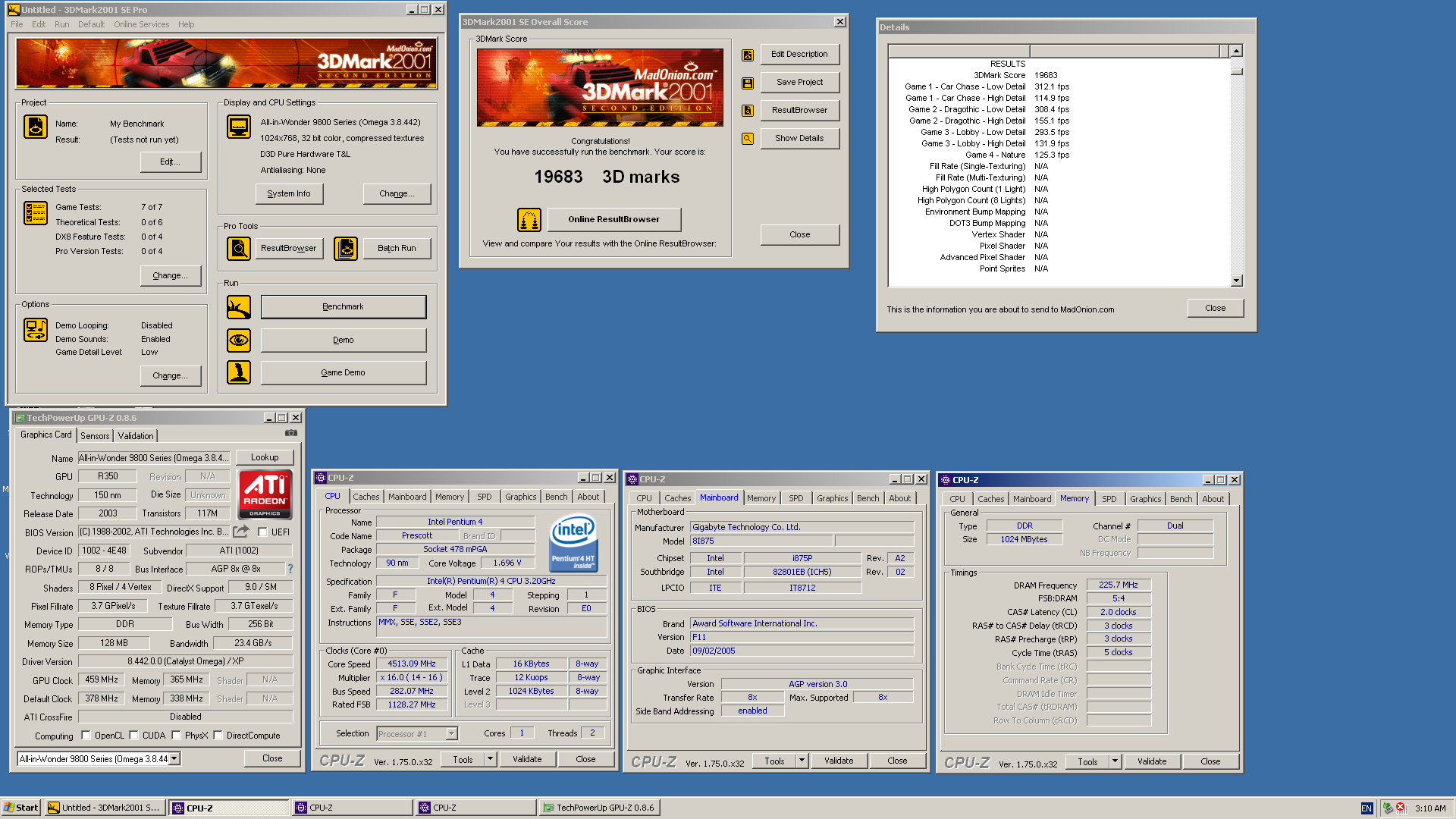Viewport: 1456px width, 819px height.
Task: Open the Tools dropdown arrow in Mainboard window
Action: pyautogui.click(x=802, y=761)
